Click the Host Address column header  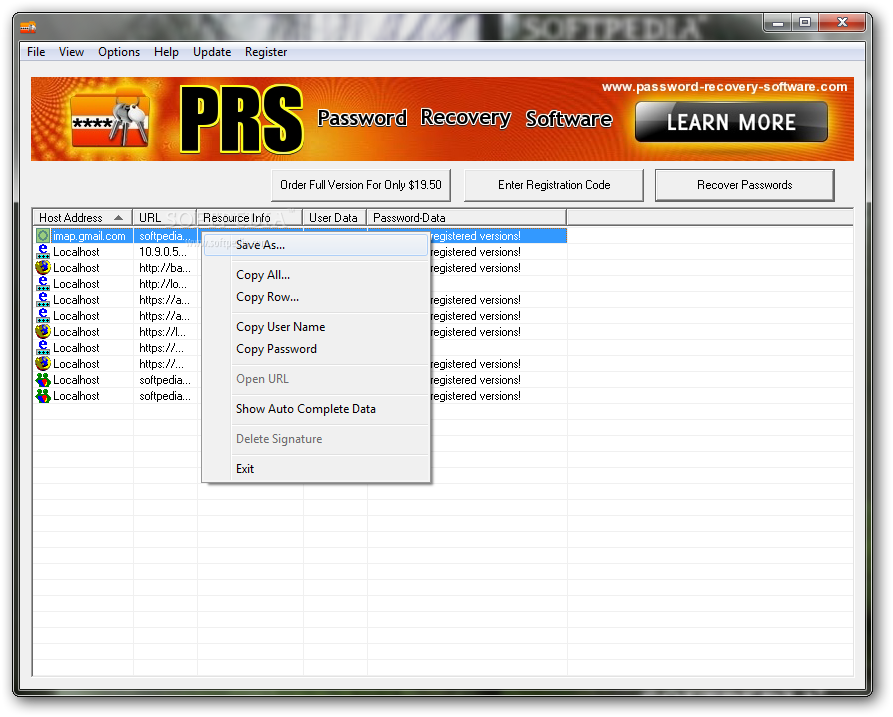(x=83, y=218)
